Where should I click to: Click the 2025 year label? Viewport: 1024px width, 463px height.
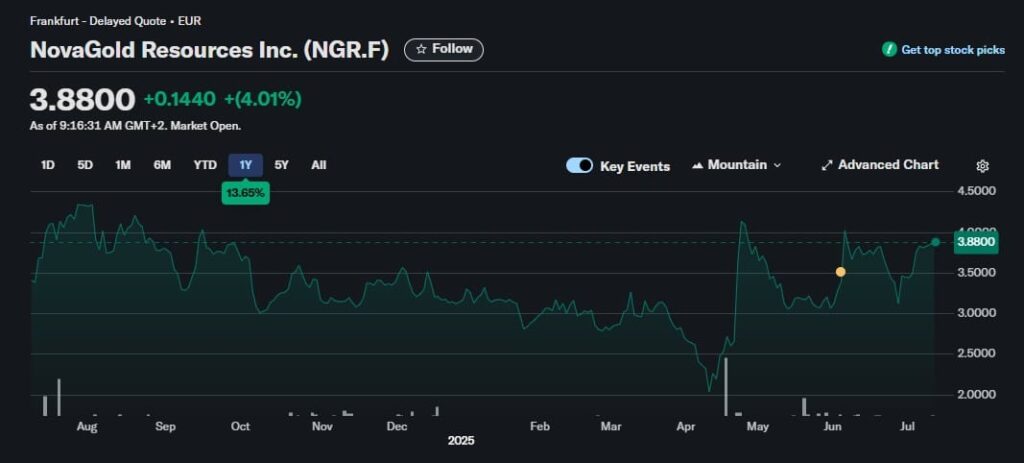point(461,441)
